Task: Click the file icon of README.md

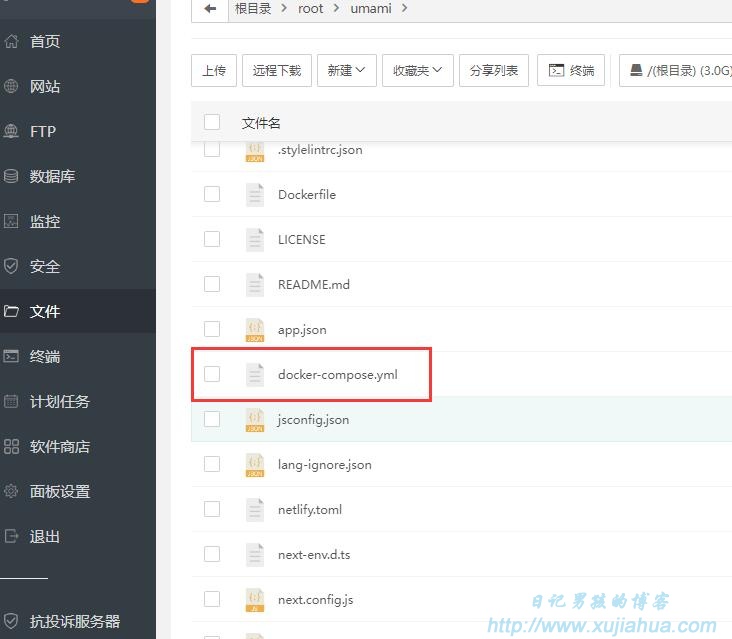Action: tap(255, 284)
